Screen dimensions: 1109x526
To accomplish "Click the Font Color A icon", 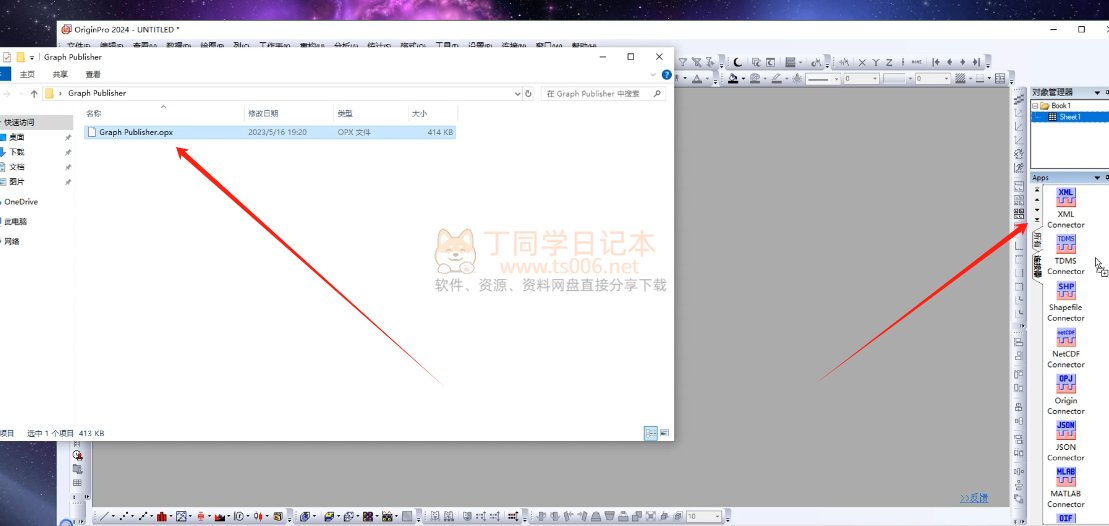I will tap(697, 78).
